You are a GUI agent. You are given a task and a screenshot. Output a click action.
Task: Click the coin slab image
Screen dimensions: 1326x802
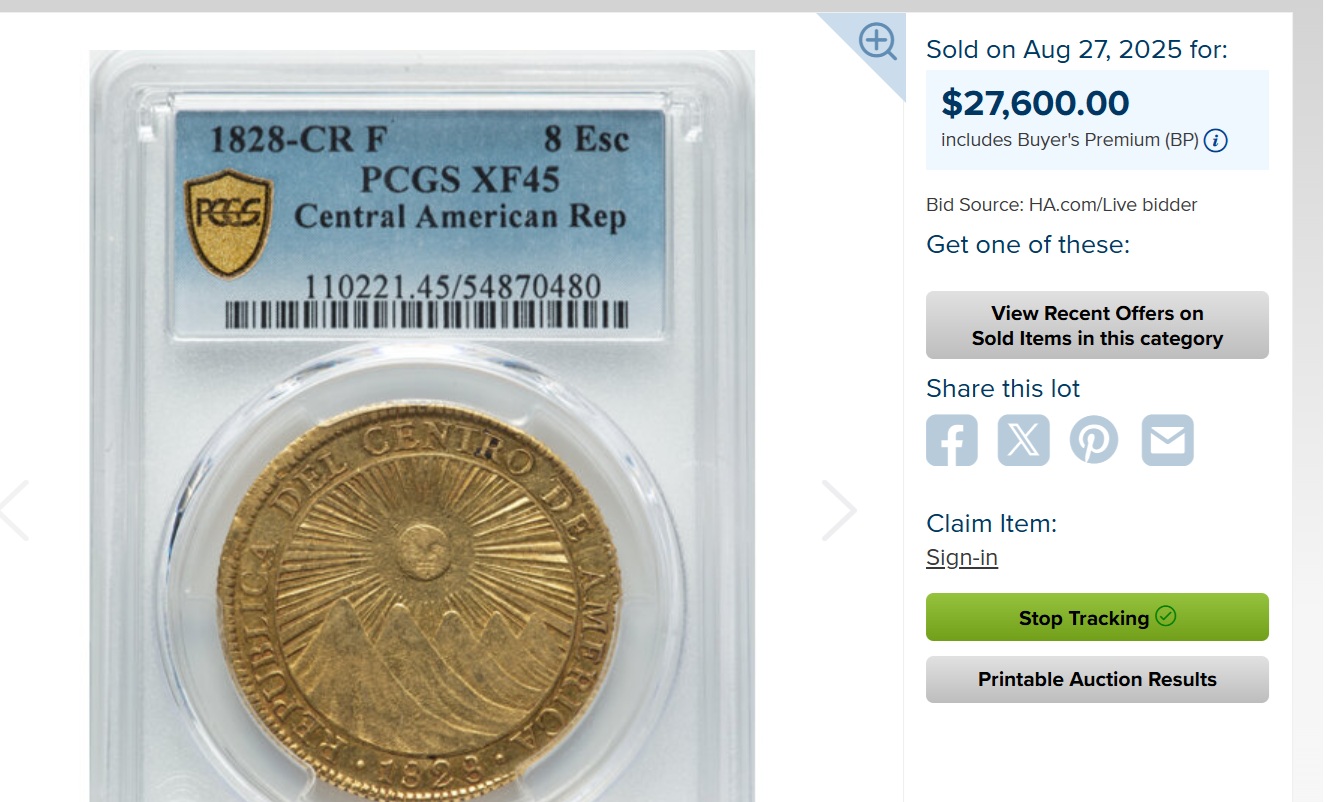(x=422, y=426)
